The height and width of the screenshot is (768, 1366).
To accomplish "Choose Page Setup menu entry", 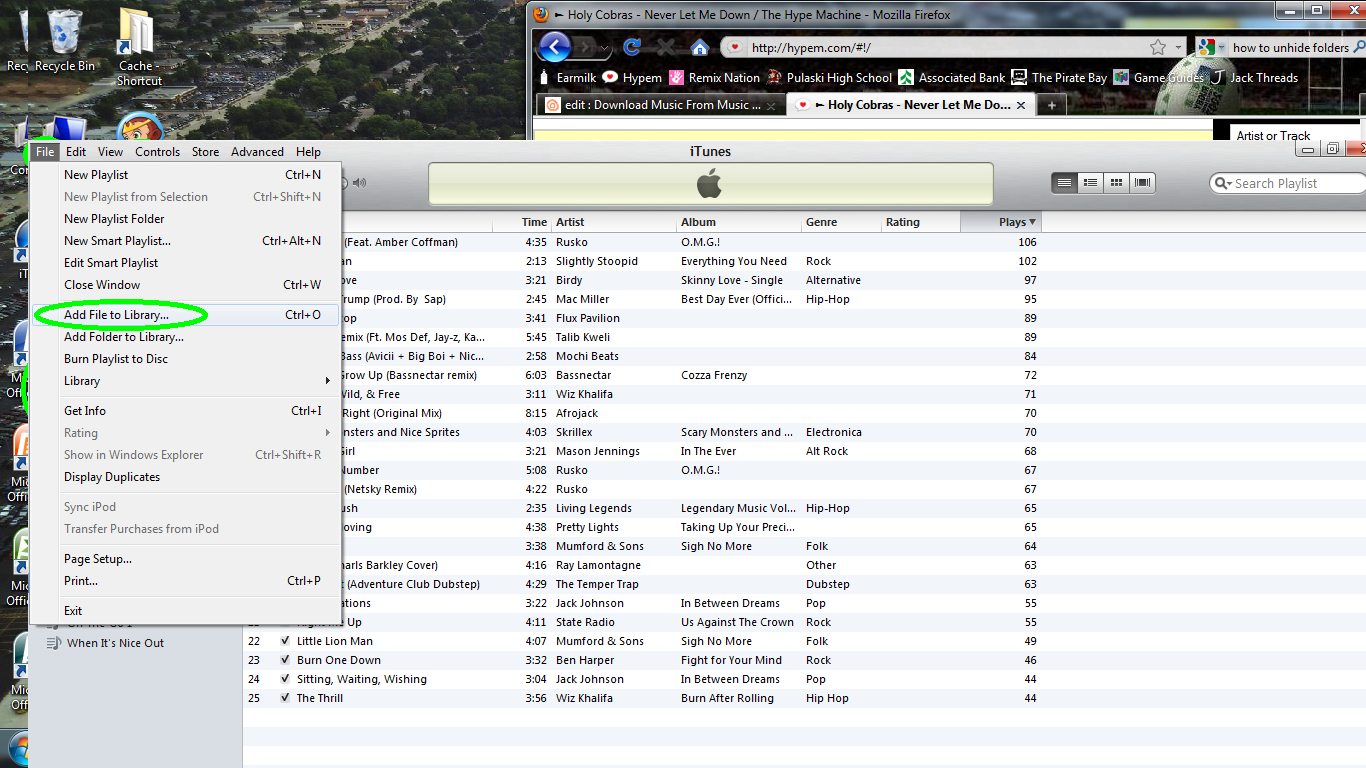I will [186, 559].
